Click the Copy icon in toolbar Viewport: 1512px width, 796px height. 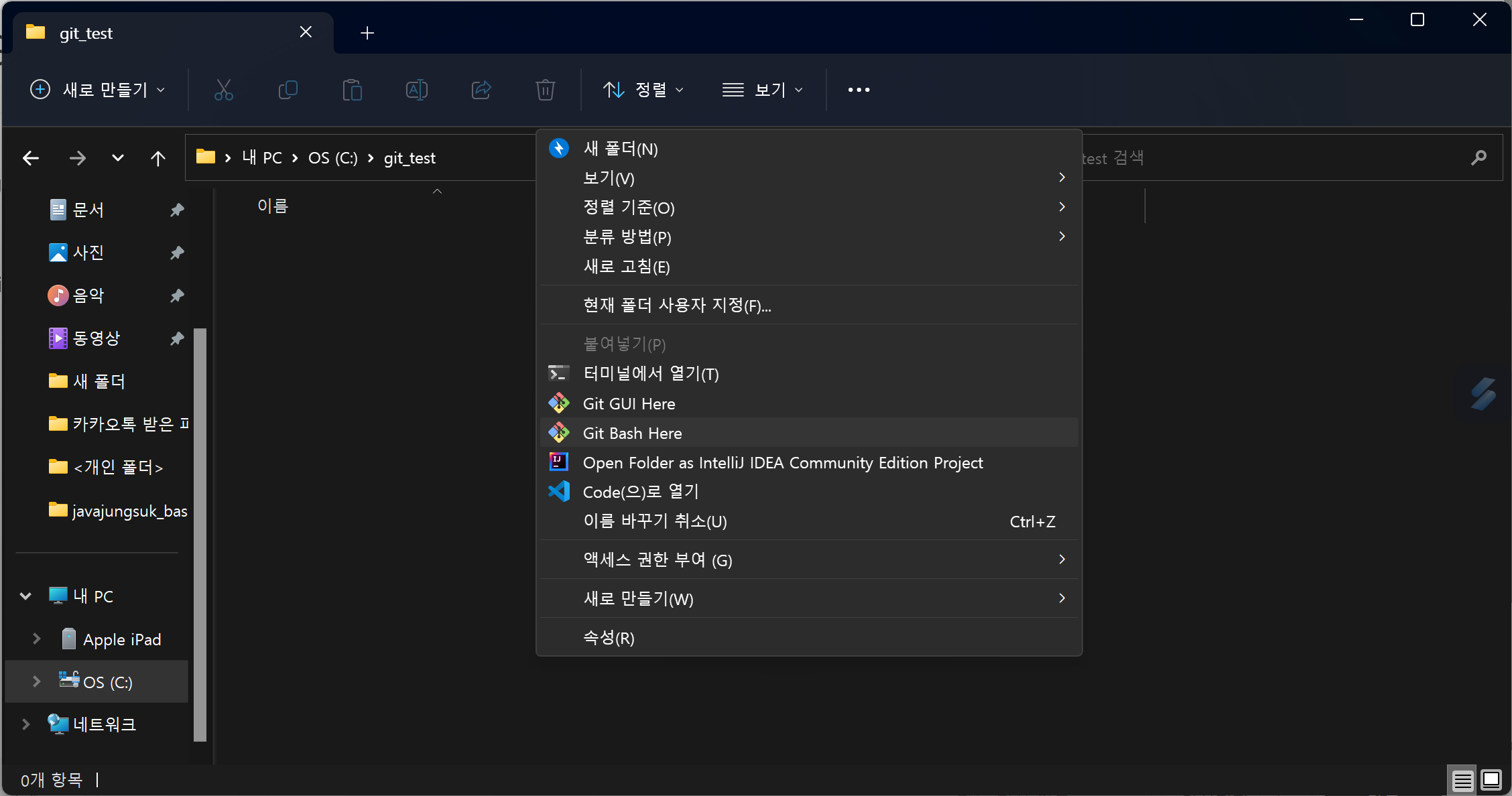point(288,90)
